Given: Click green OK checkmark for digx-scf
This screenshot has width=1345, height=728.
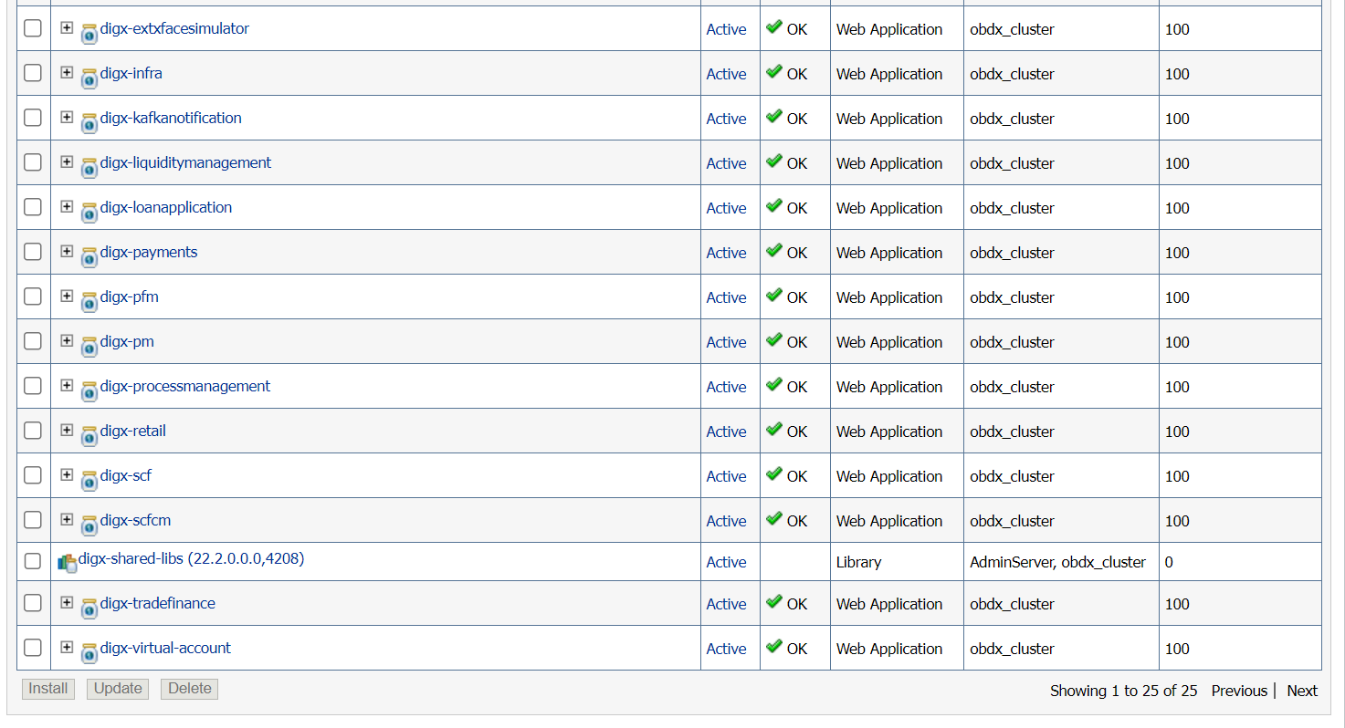Looking at the screenshot, I should click(774, 475).
